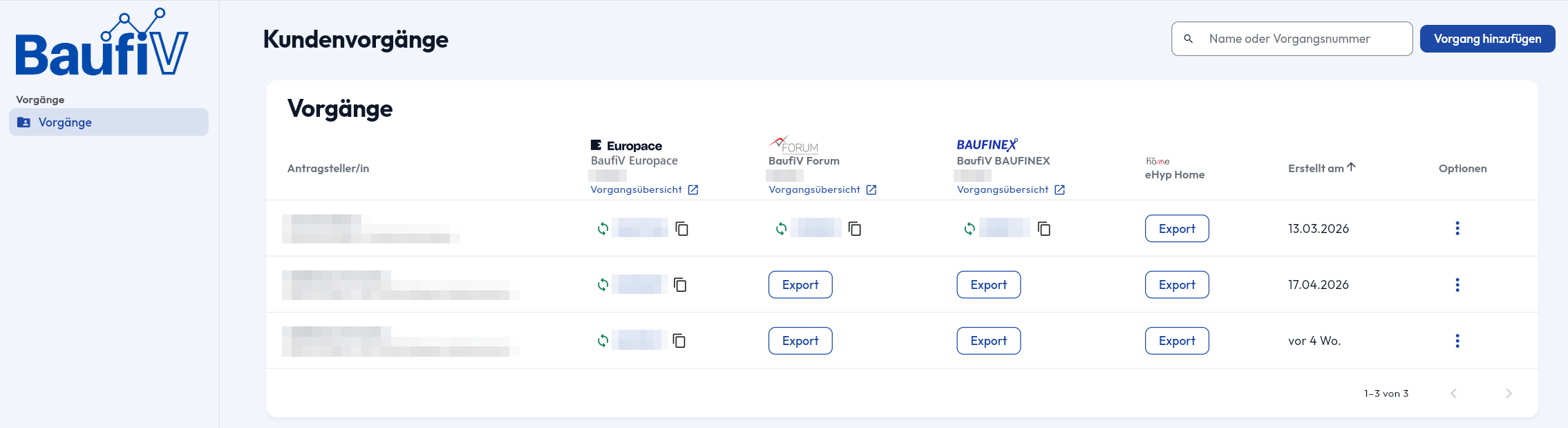Screen dimensions: 1568x428
Task: Click 'vor 4 Wo.' date cell
Action: tap(1314, 340)
